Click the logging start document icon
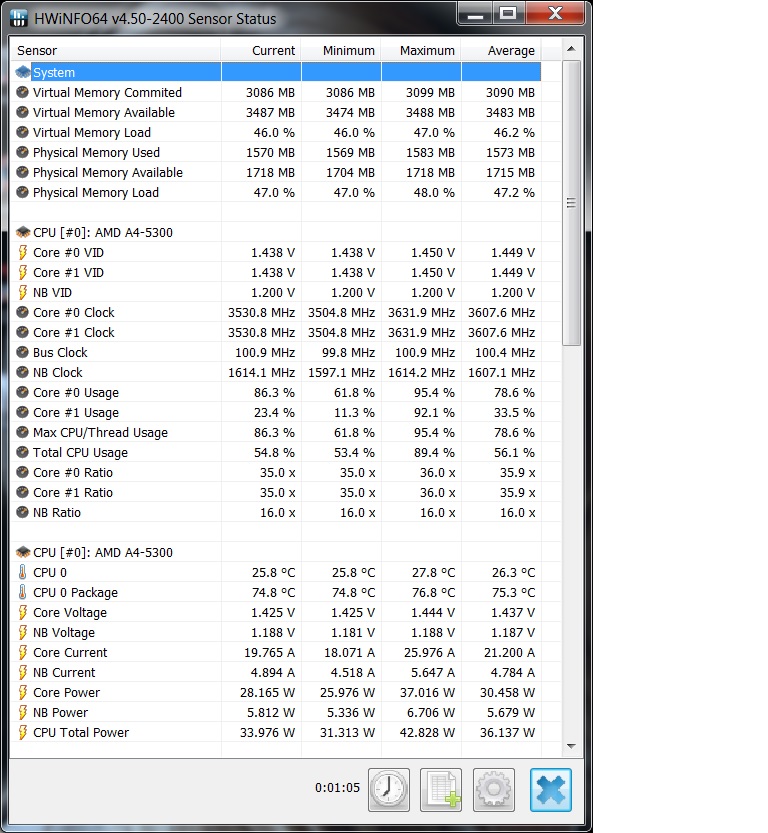Screen dimensions: 768x833 tap(441, 789)
